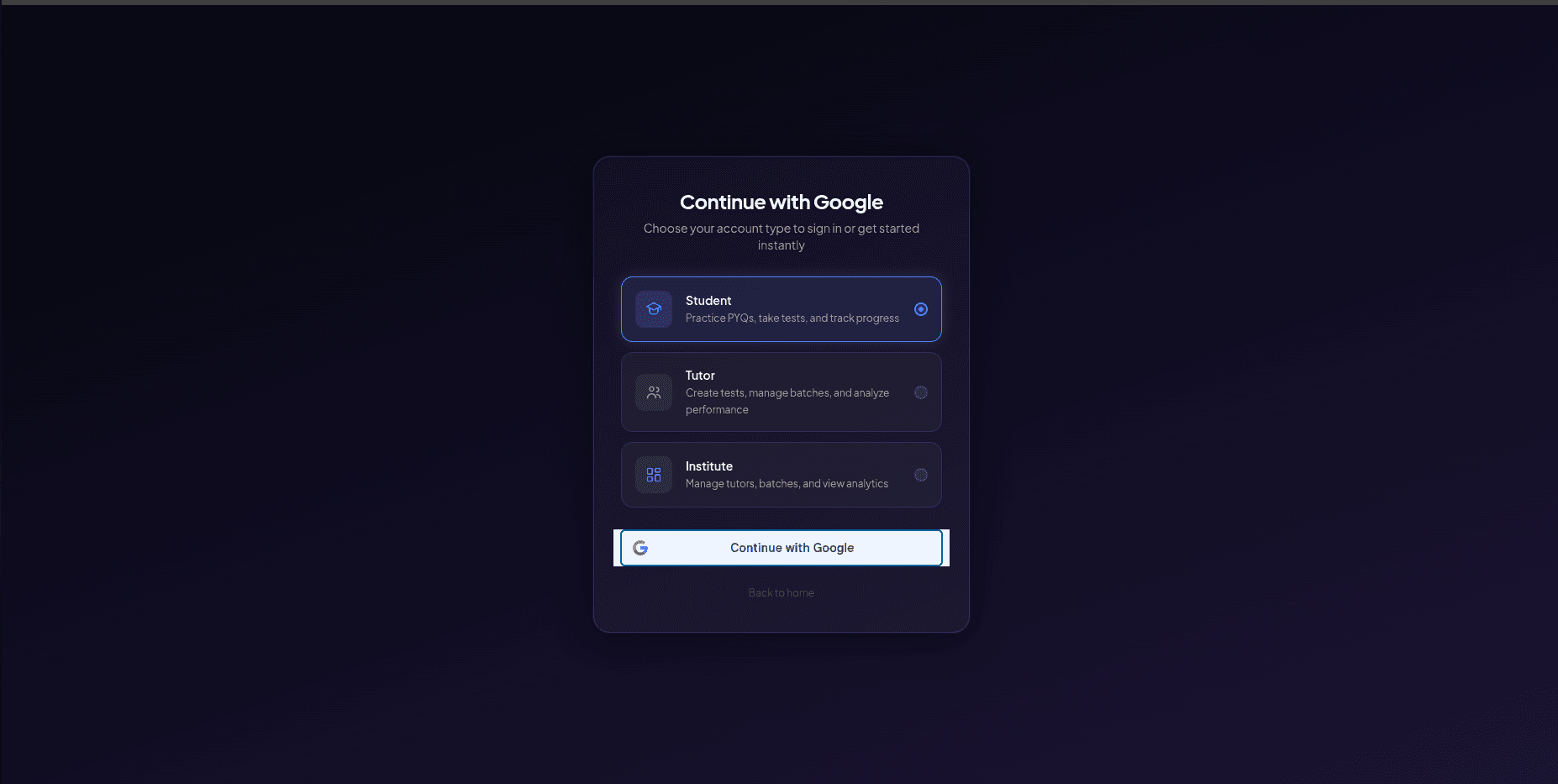
Task: Click the Institute description about viewing analytics
Action: pos(787,483)
